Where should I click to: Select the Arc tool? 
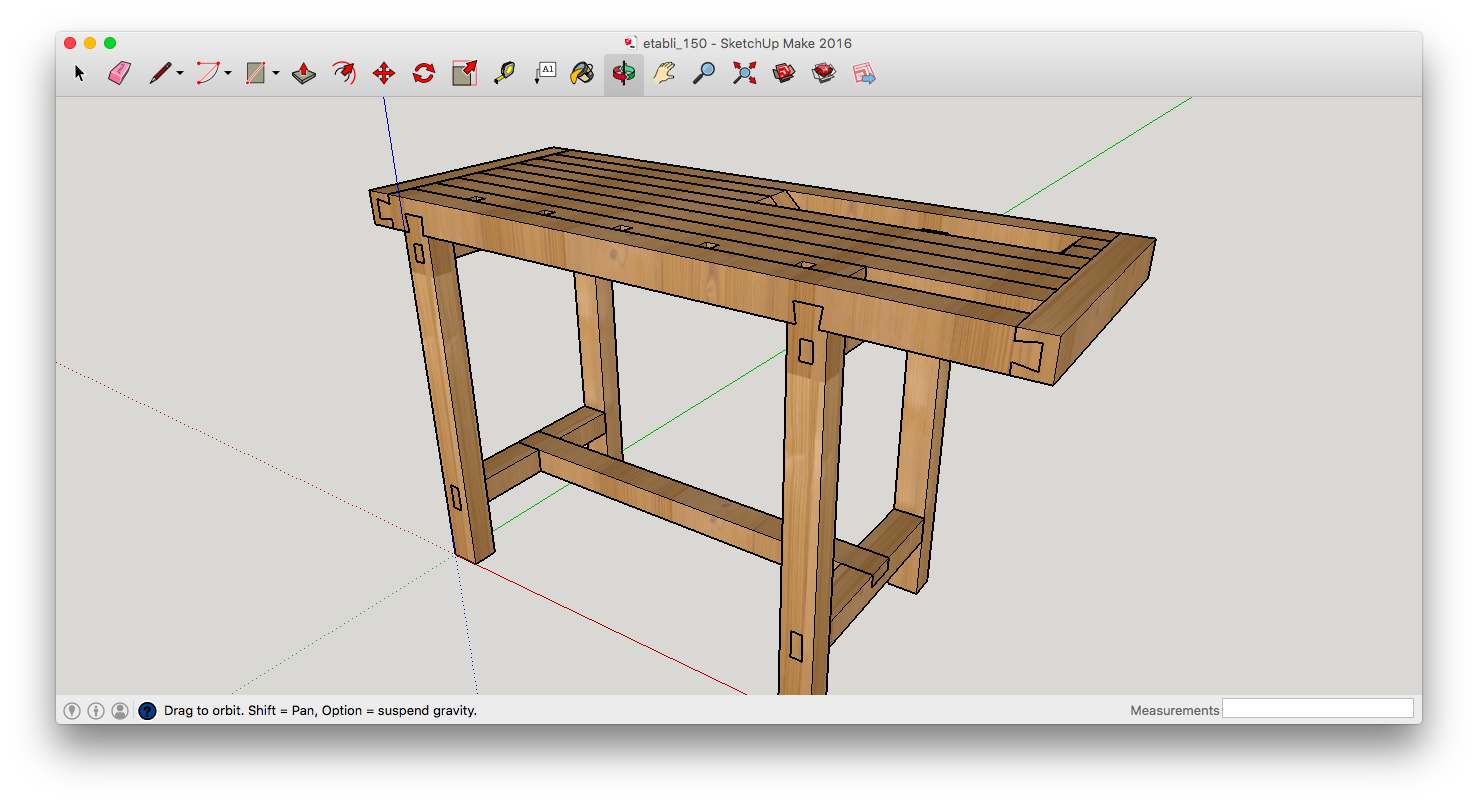[208, 73]
